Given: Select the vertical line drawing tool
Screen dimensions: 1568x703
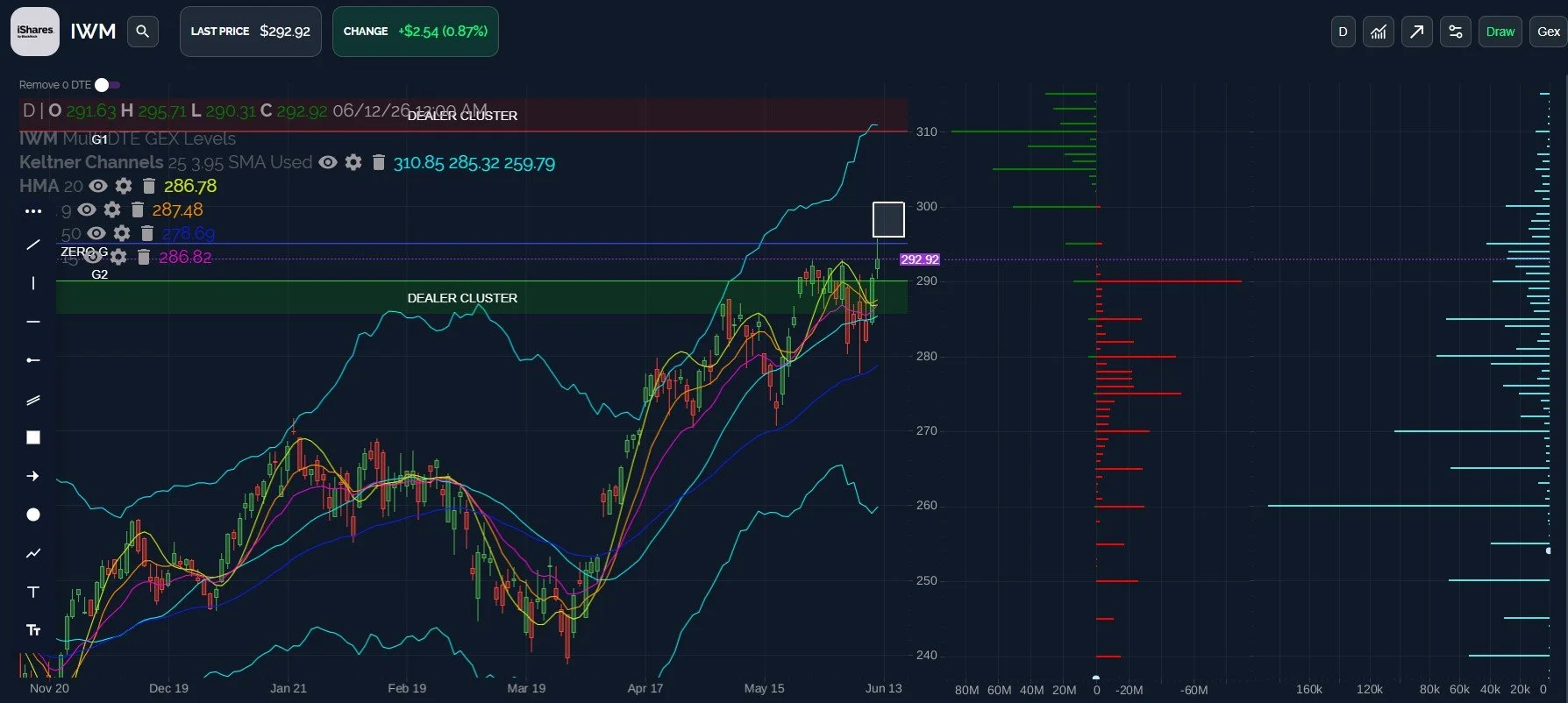Looking at the screenshot, I should tap(33, 283).
